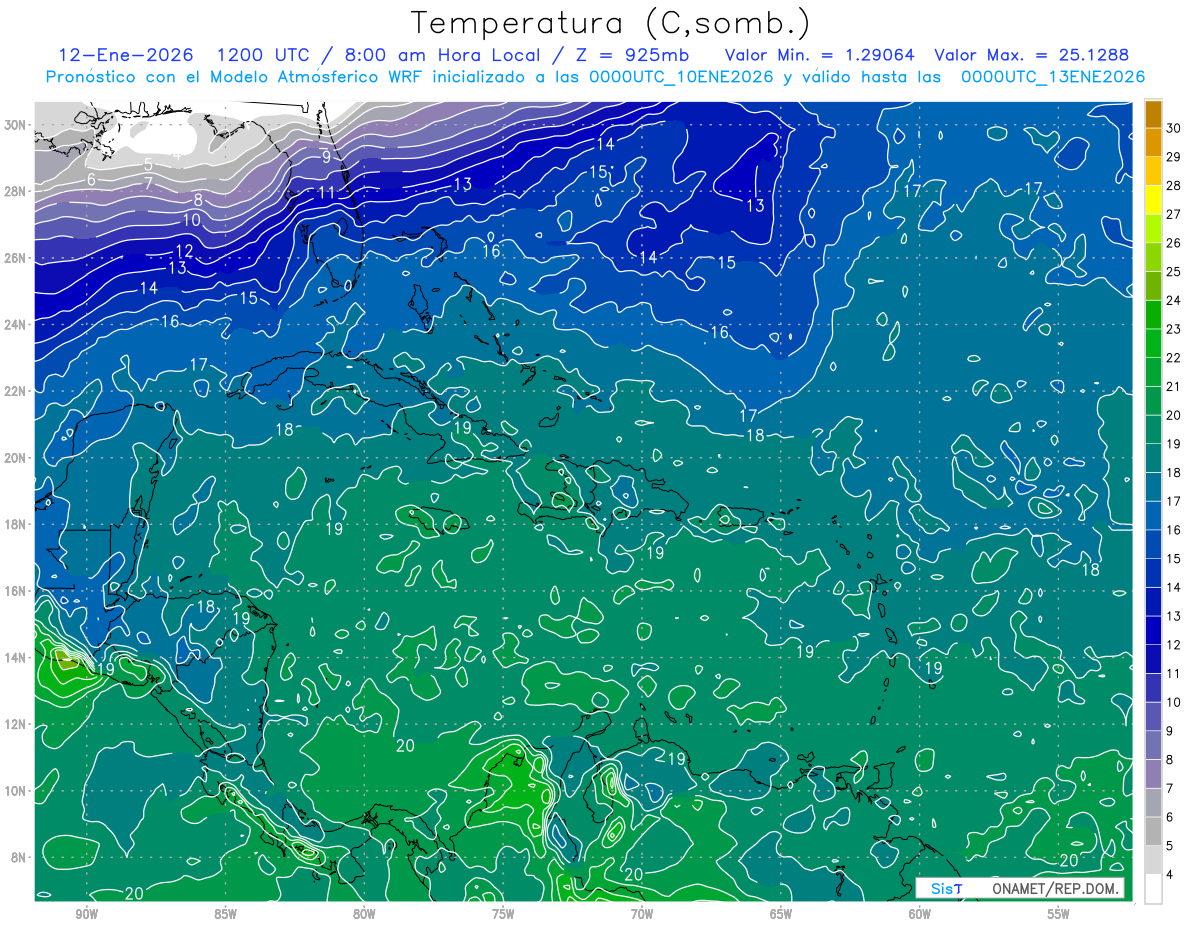Viewport: 1200px width, 927px height.
Task: Click the map contour label "9" near Florida
Action: click(x=325, y=157)
